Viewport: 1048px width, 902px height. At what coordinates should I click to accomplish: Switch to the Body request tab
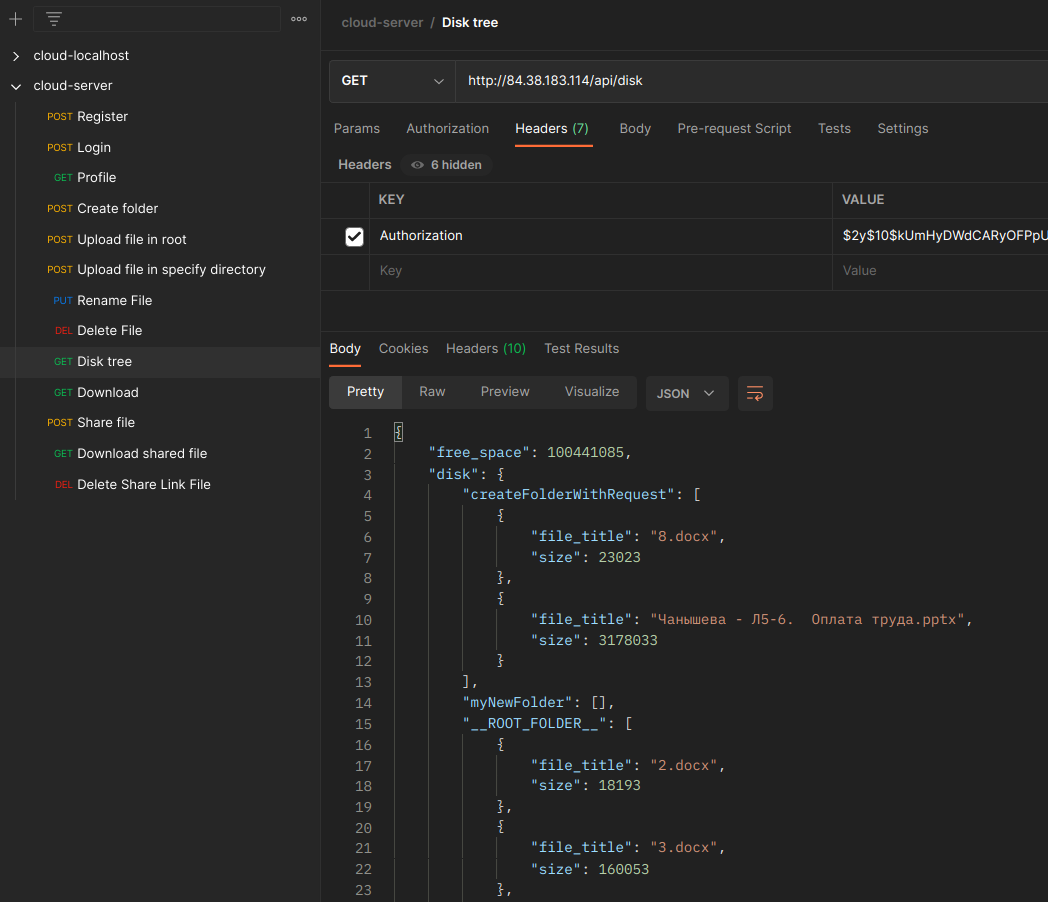[635, 128]
